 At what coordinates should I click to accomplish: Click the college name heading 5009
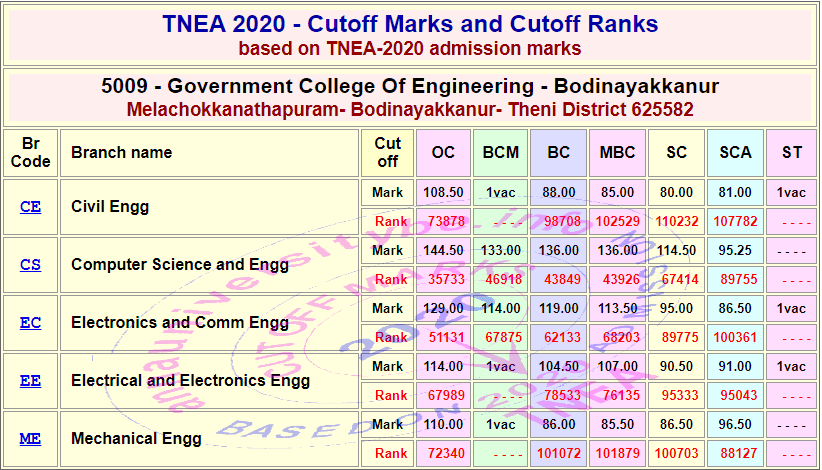tap(410, 86)
